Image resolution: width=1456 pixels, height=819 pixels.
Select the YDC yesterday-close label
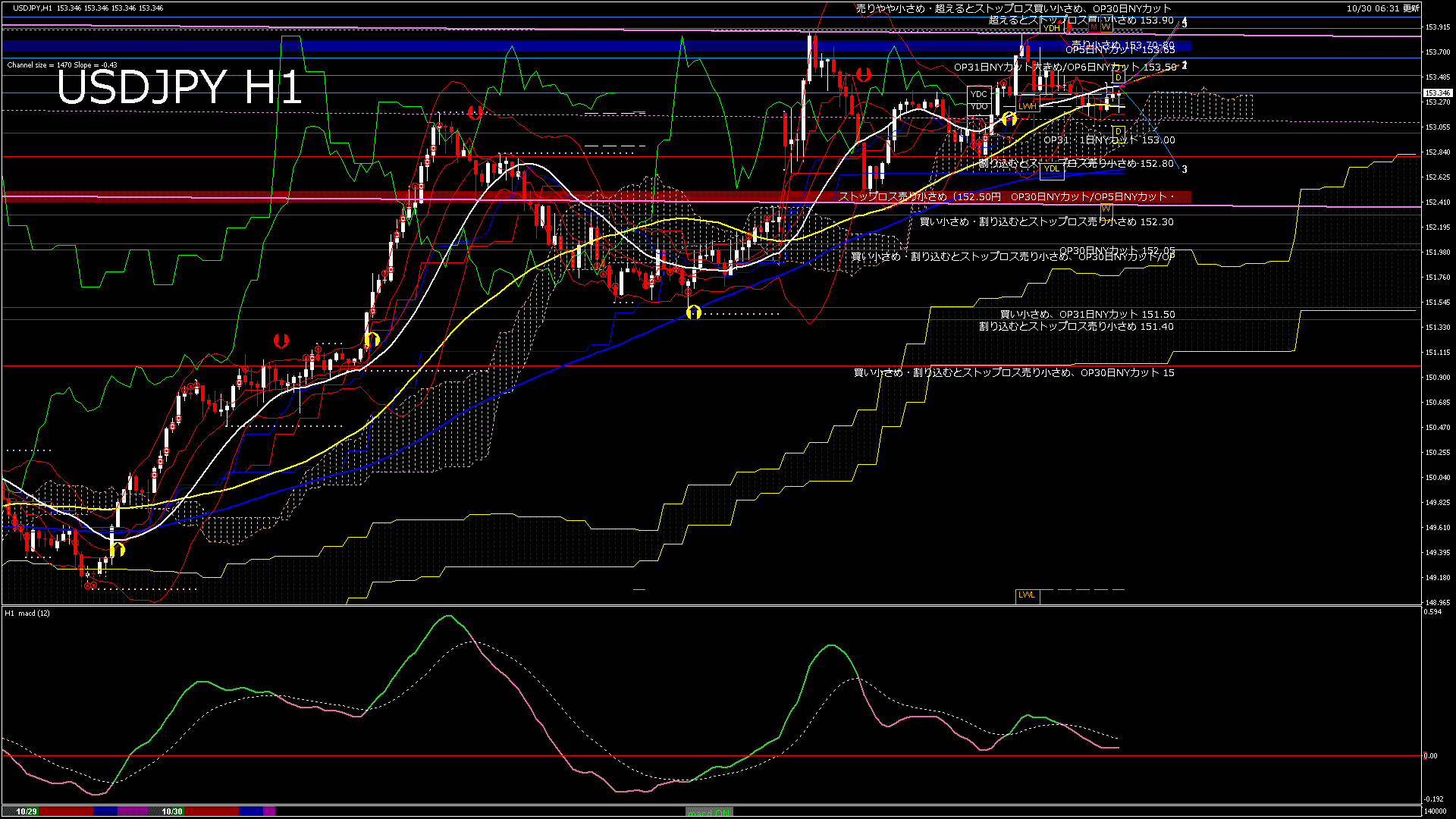point(979,94)
